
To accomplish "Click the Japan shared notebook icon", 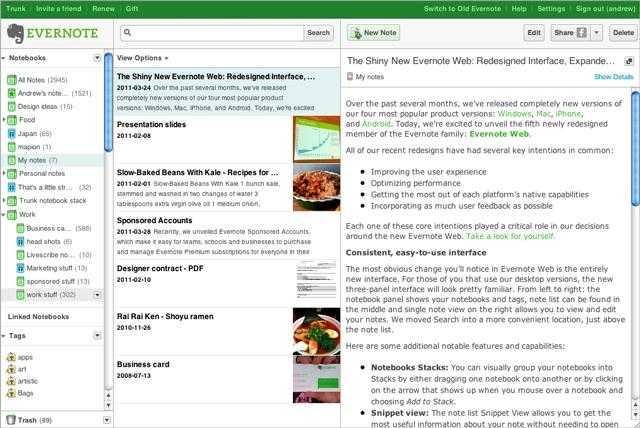I will (12, 134).
